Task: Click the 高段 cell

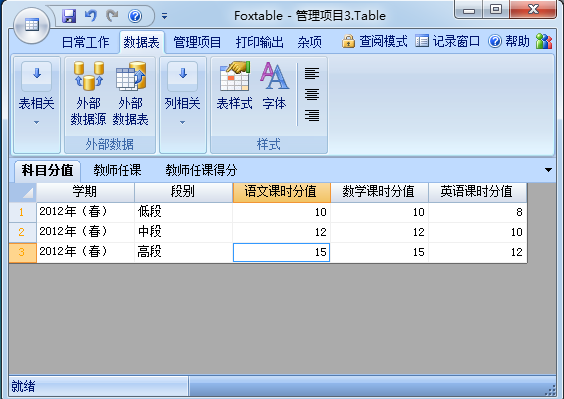Action: [183, 252]
